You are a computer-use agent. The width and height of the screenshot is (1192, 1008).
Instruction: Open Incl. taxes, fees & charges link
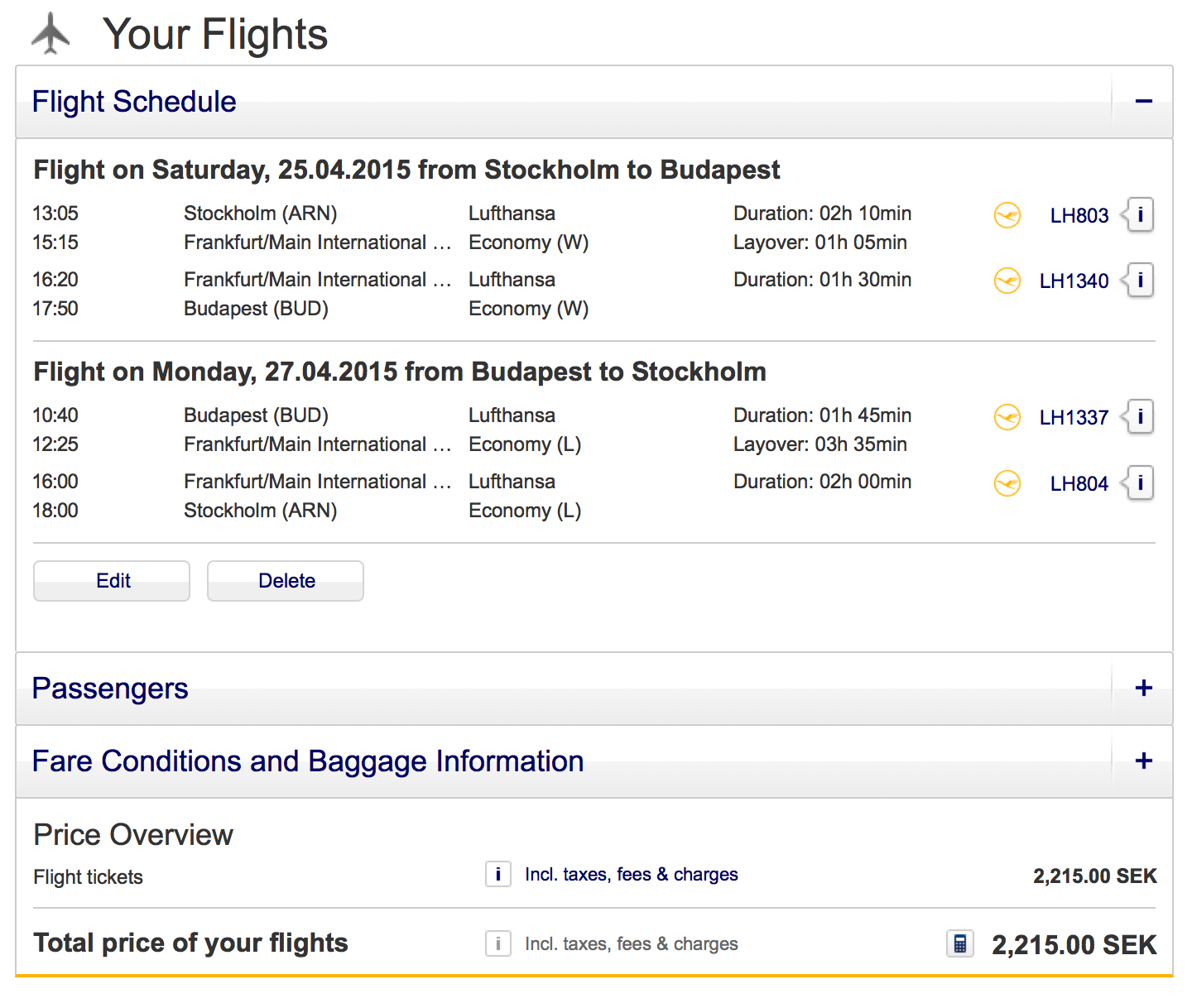(632, 875)
